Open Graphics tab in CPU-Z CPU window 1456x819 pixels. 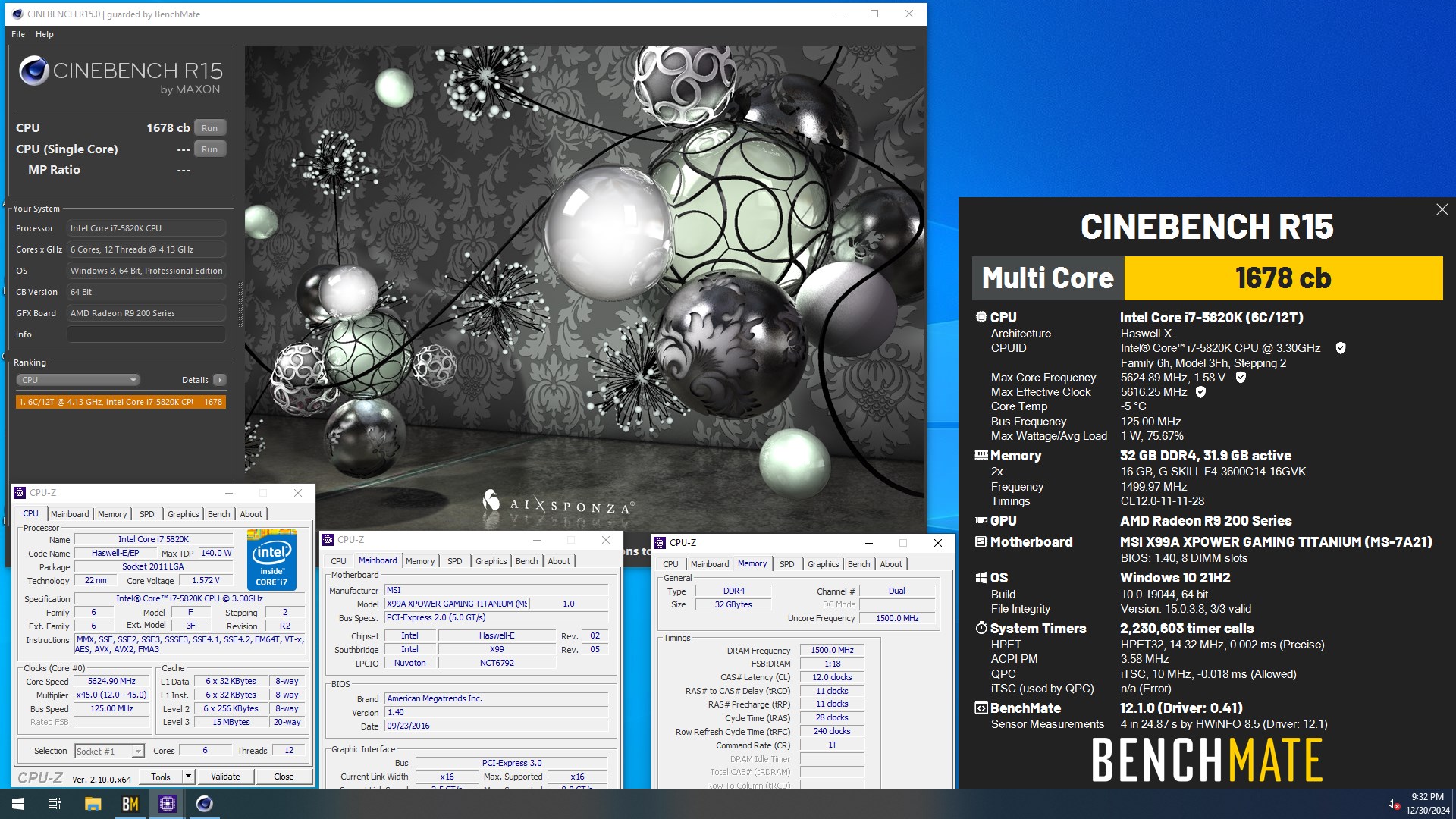coord(183,514)
